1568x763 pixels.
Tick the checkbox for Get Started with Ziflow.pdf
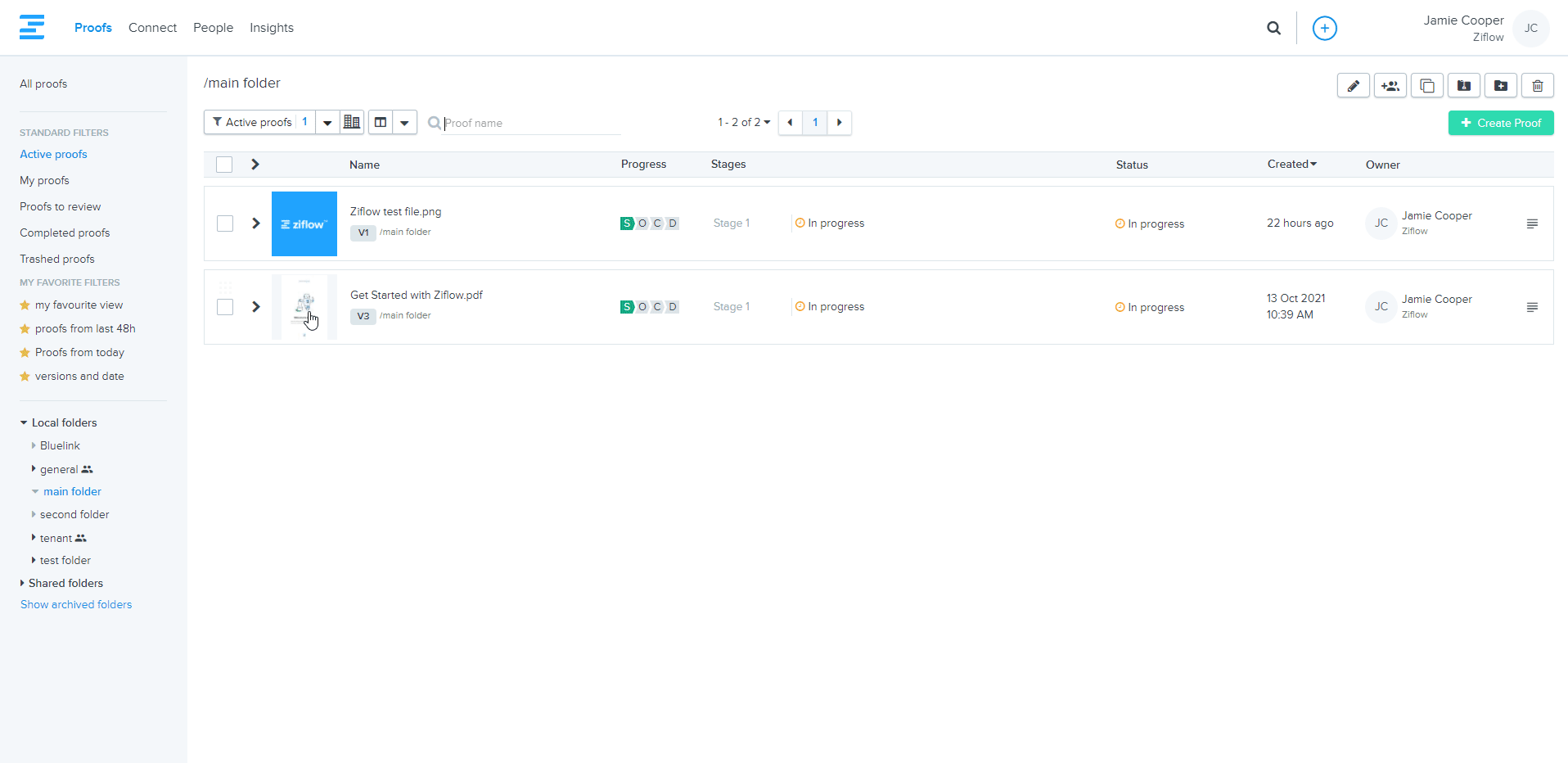point(225,307)
